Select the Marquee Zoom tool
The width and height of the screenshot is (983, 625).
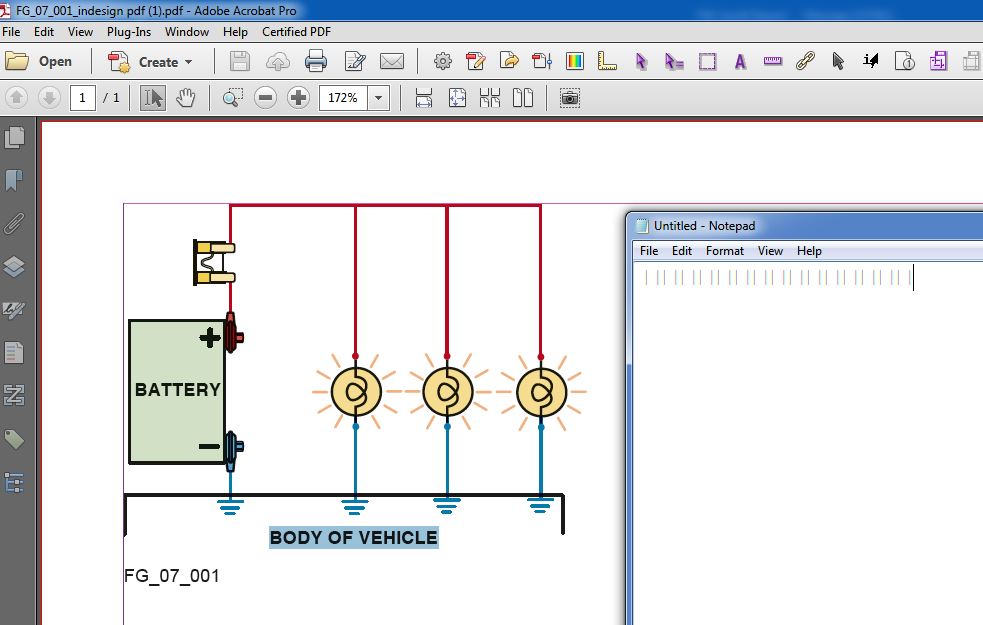pyautogui.click(x=232, y=97)
